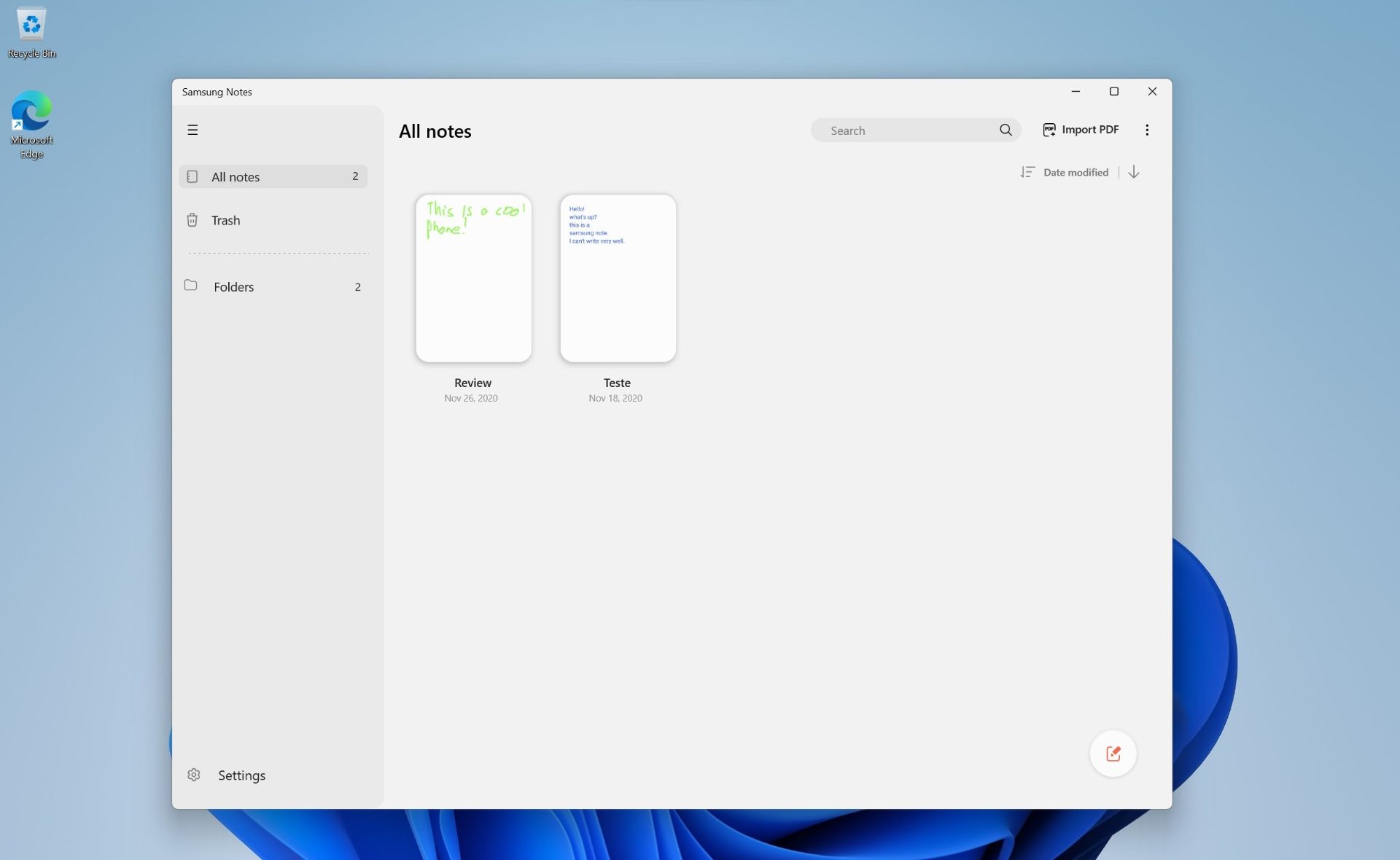Toggle the sidebar hamburger menu
This screenshot has width=1400, height=860.
(x=192, y=129)
